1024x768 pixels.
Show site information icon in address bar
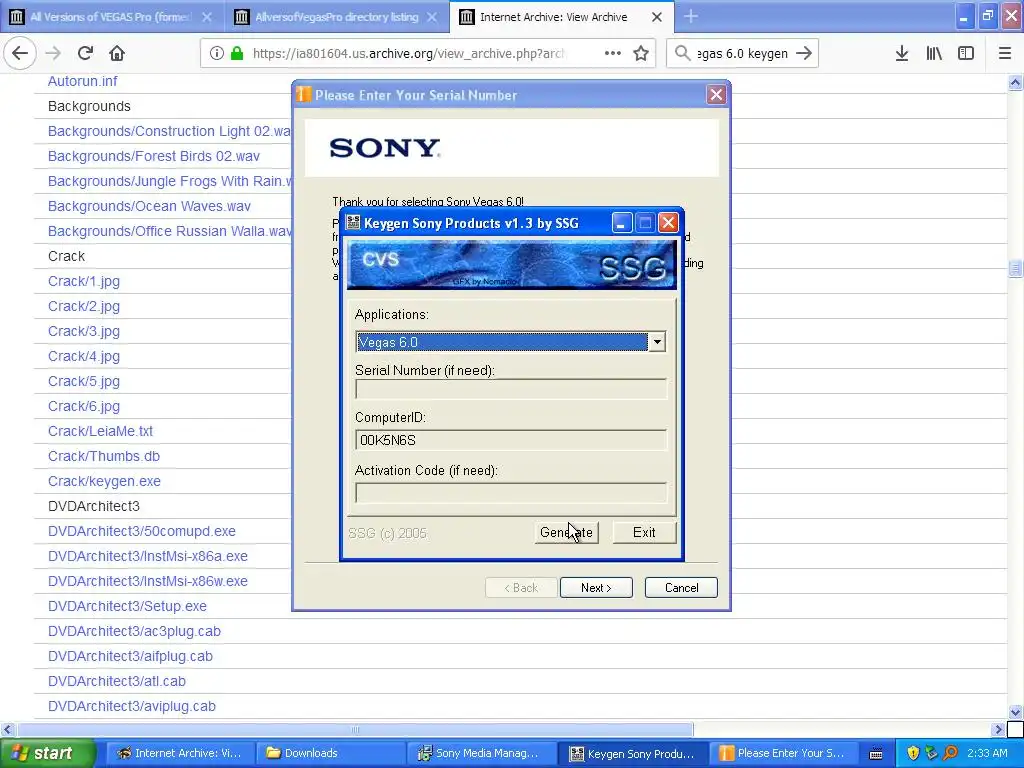coord(216,54)
